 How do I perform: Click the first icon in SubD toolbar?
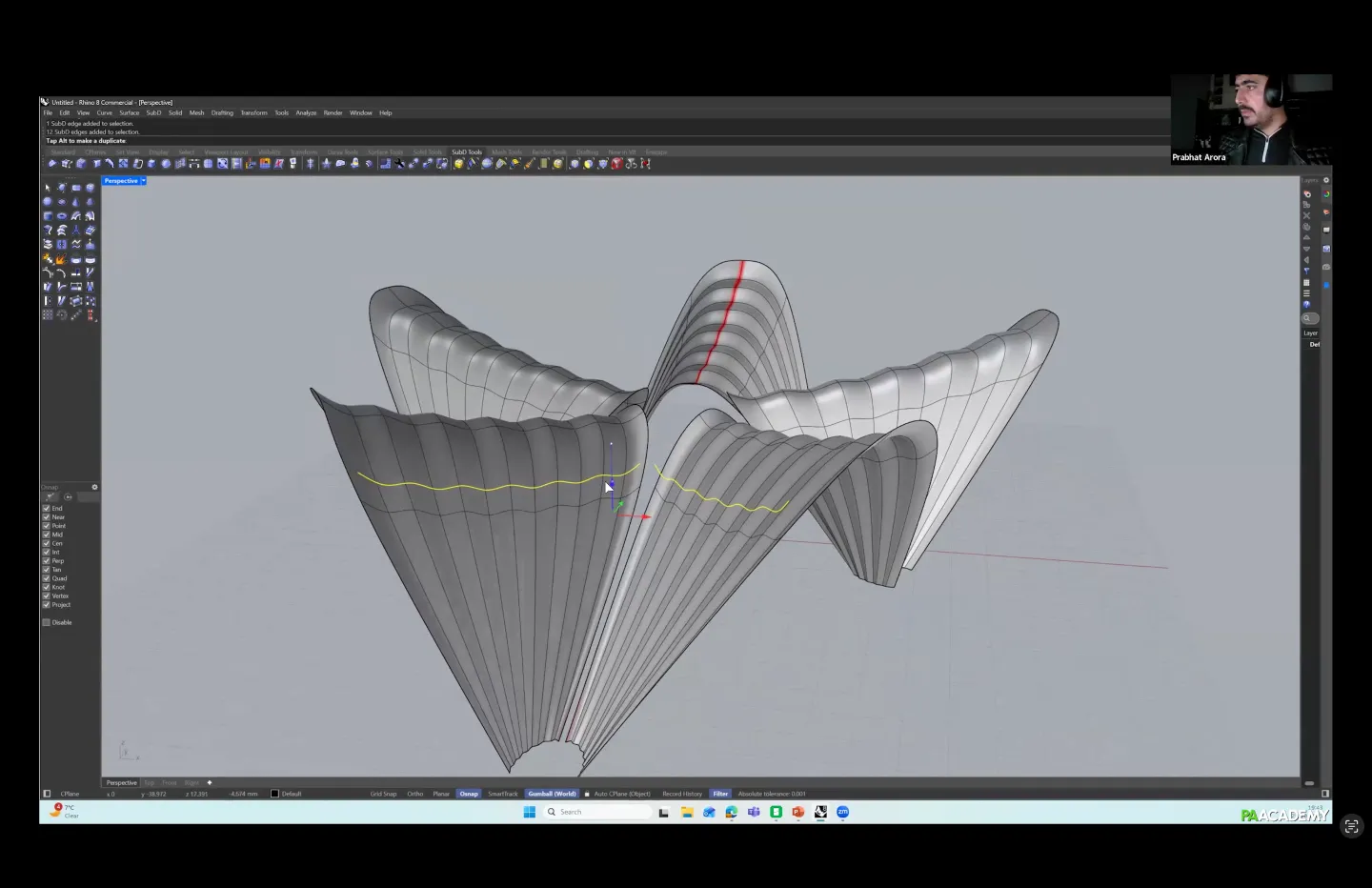pyautogui.click(x=52, y=164)
